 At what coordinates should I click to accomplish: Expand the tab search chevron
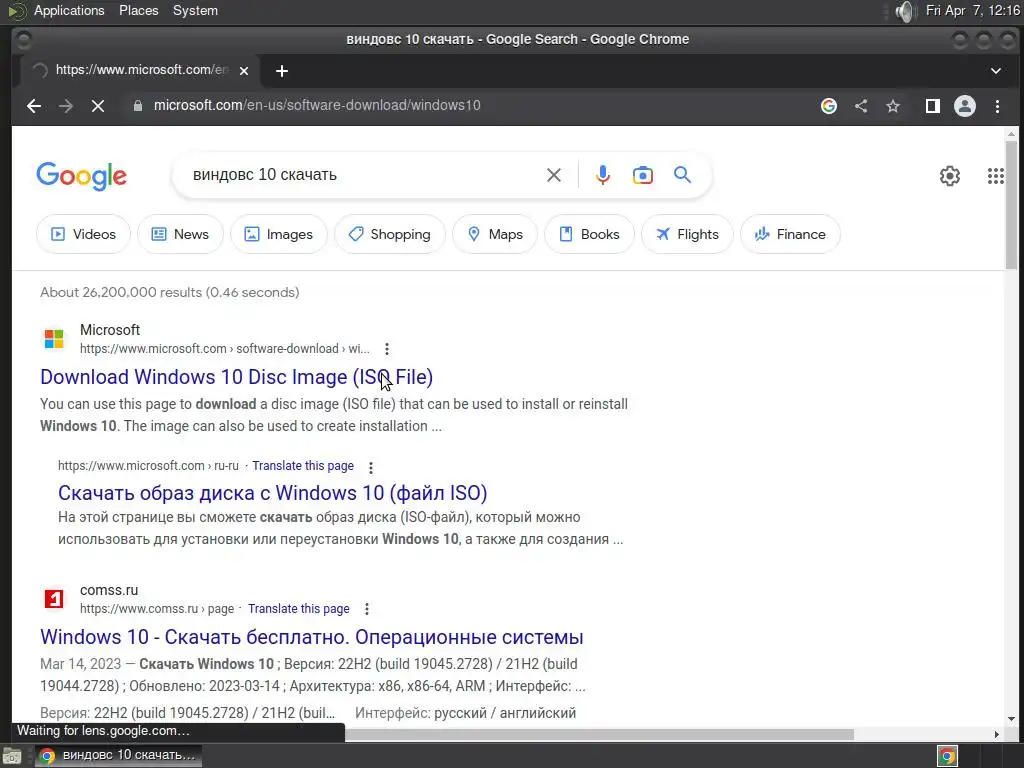click(996, 71)
